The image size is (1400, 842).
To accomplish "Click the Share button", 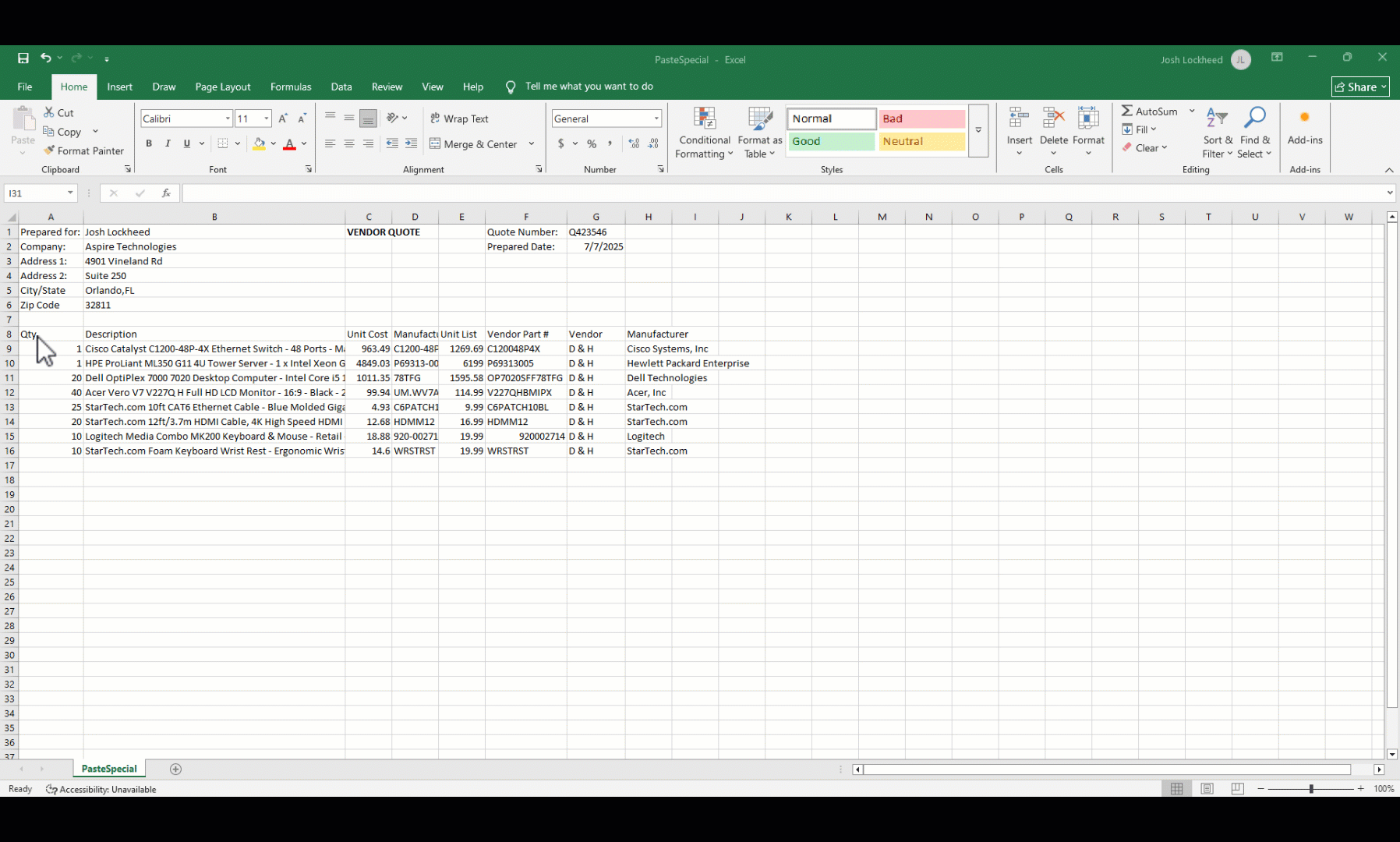I will [x=1360, y=87].
